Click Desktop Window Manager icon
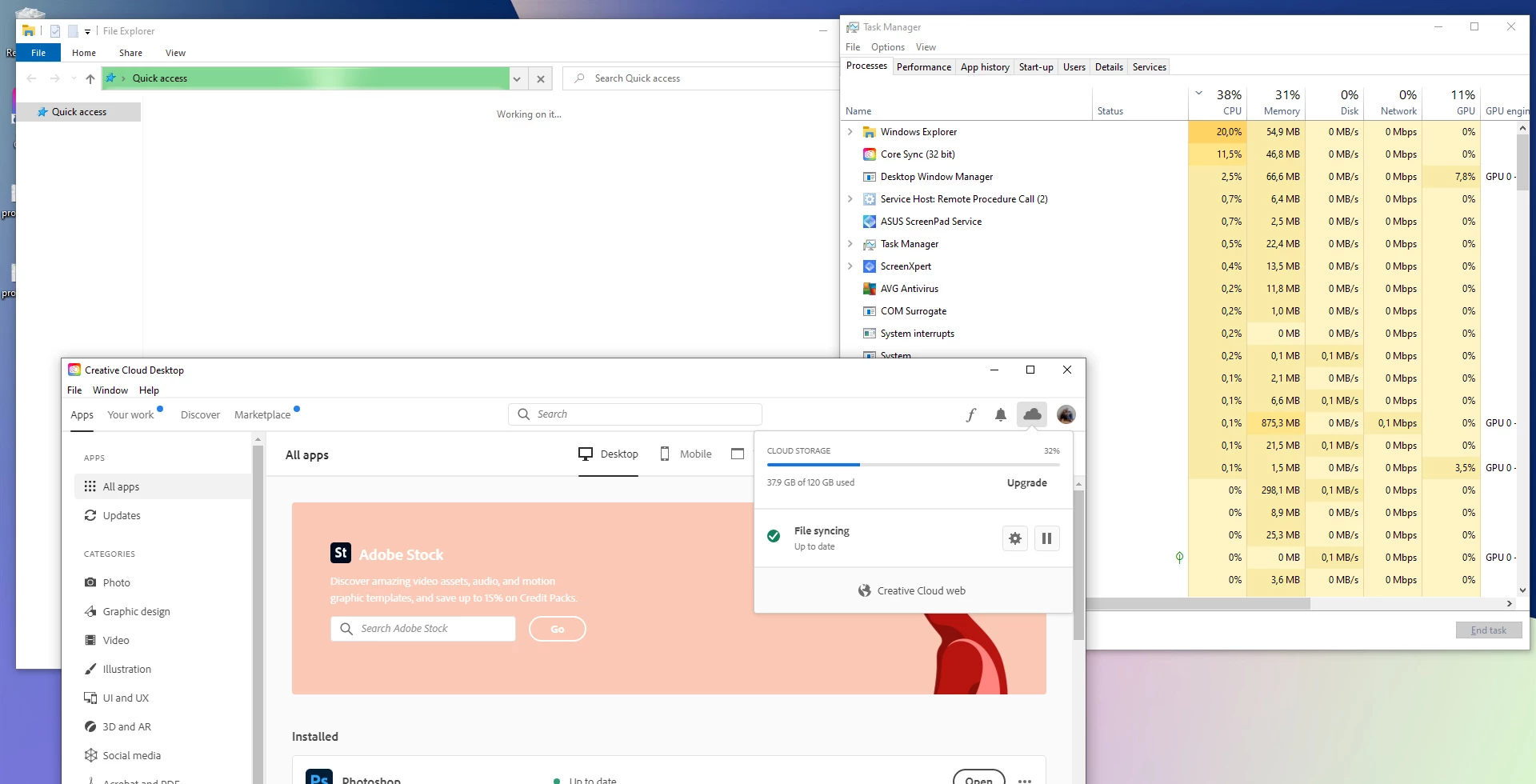1536x784 pixels. [870, 177]
